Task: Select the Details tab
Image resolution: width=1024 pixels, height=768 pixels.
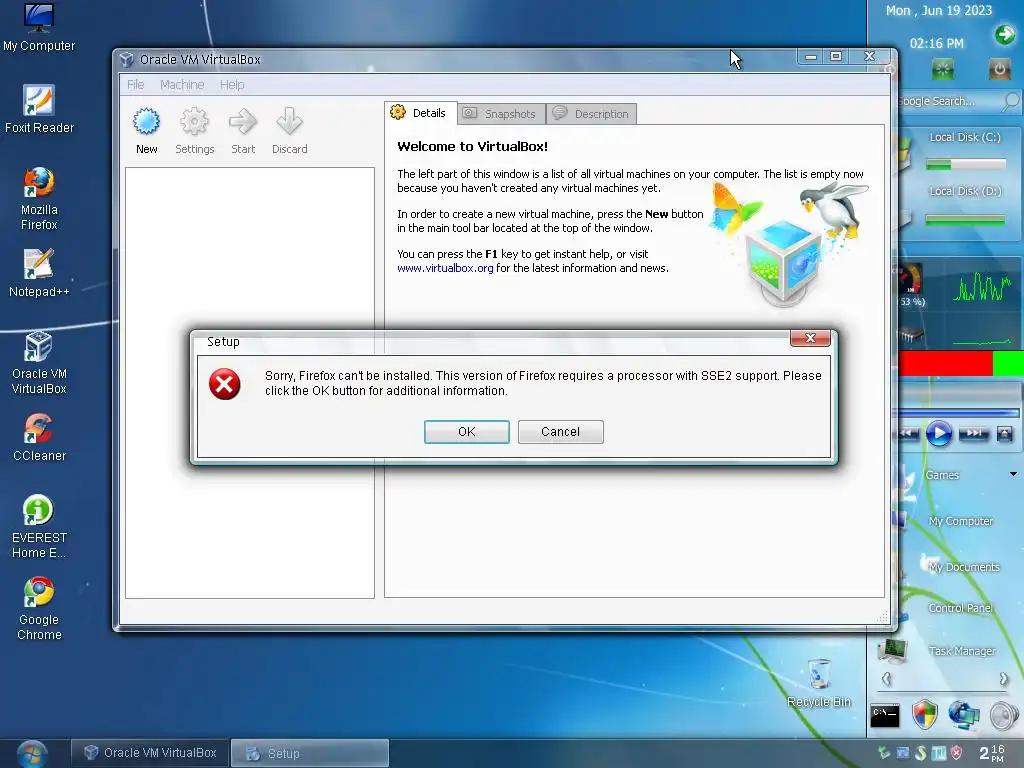Action: [x=420, y=113]
